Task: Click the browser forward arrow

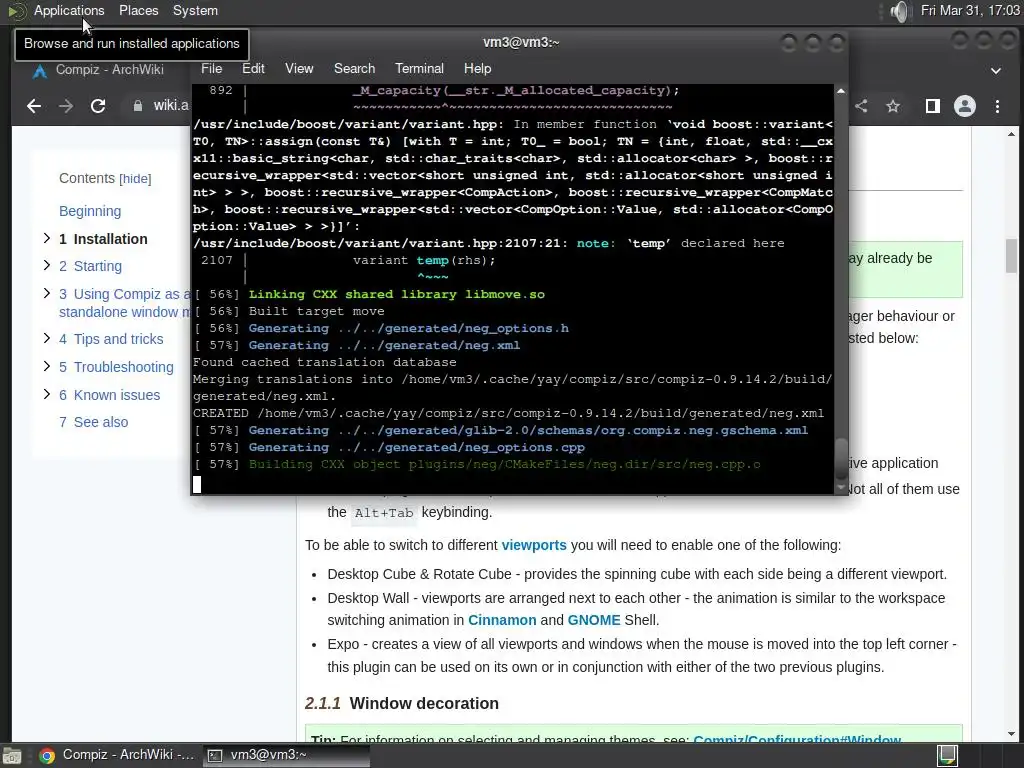Action: [x=65, y=106]
